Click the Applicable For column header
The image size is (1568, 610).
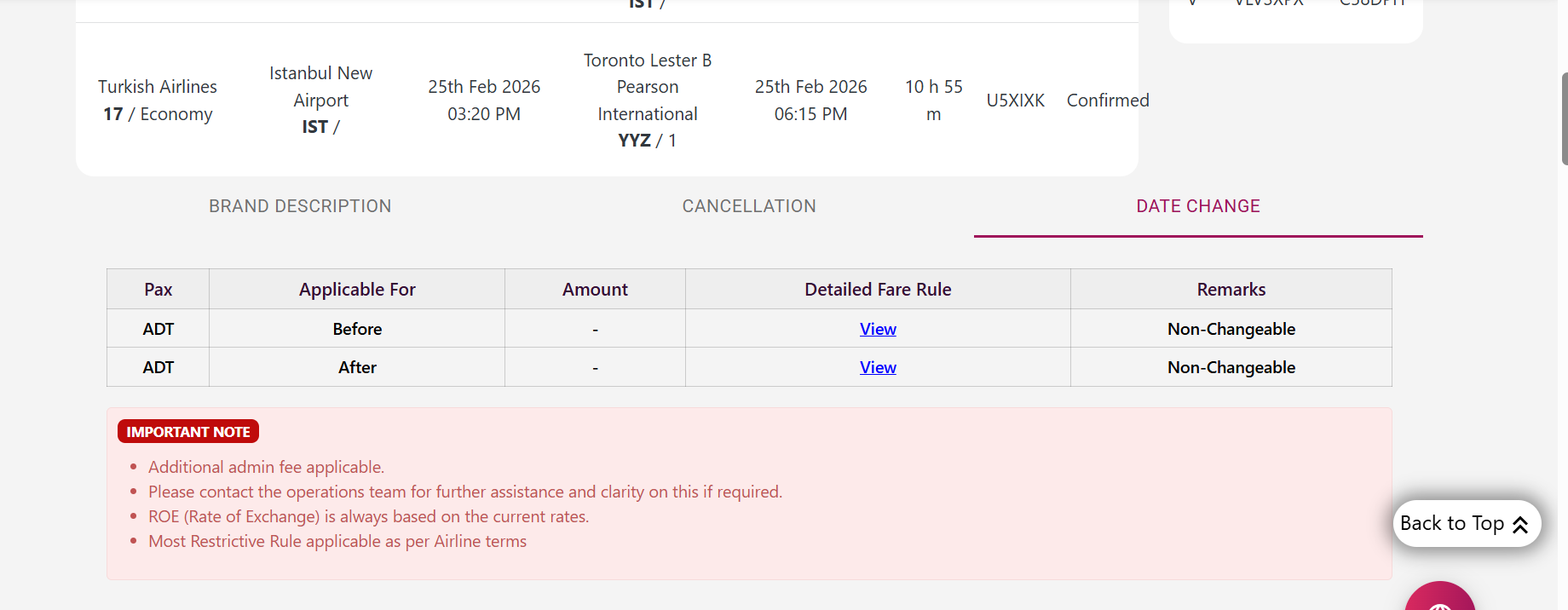click(357, 290)
